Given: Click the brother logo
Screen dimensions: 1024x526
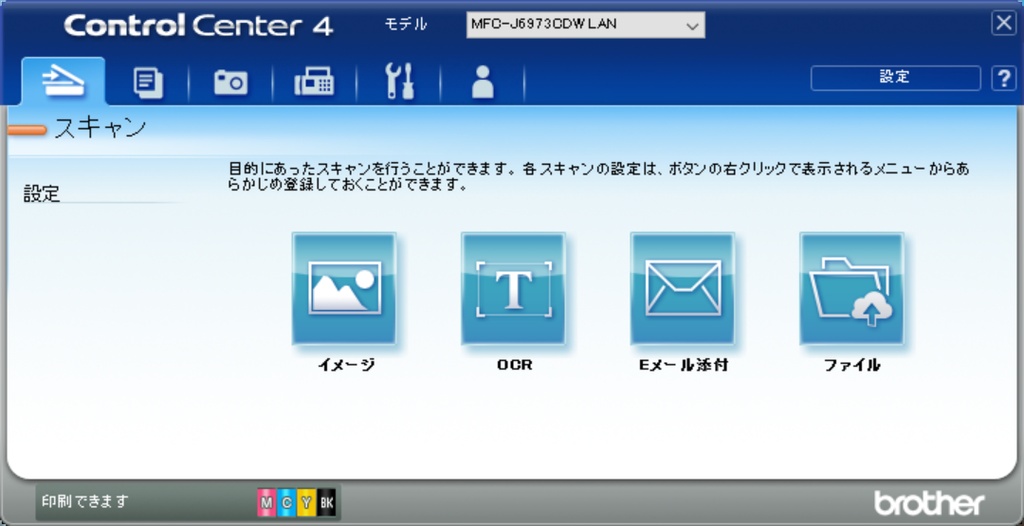Looking at the screenshot, I should [x=929, y=502].
